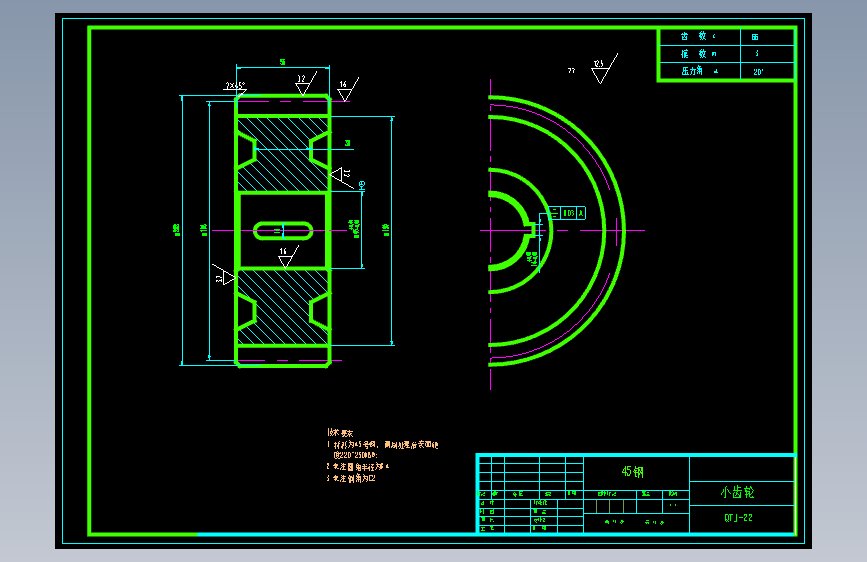Click the right-side diameter dimension text
This screenshot has width=867, height=562.
pos(386,230)
